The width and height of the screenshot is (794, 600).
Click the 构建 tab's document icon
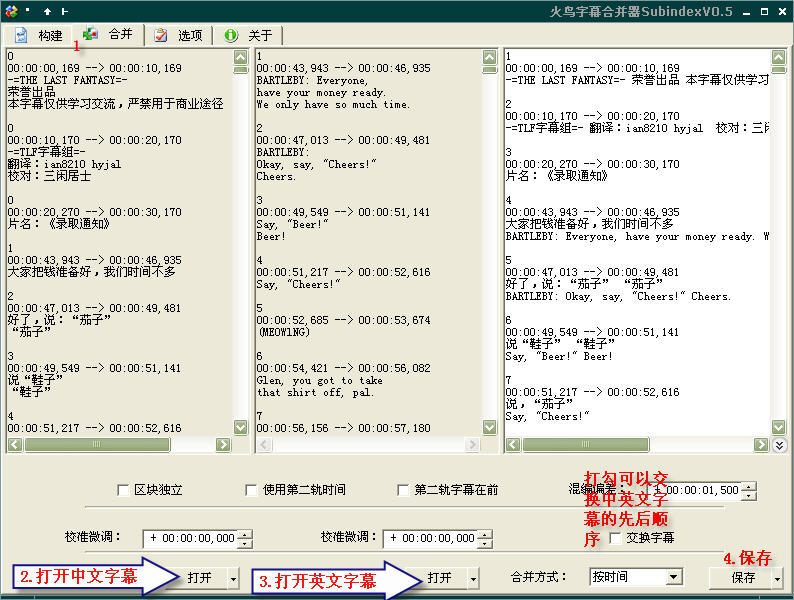click(x=21, y=35)
